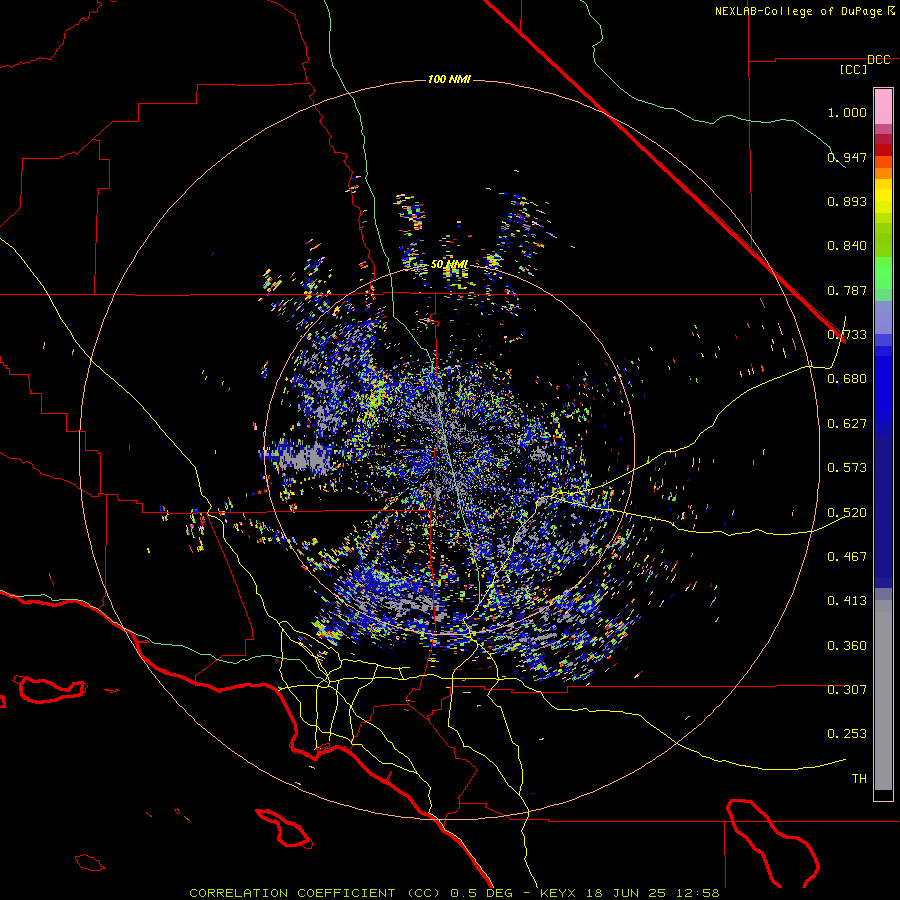The width and height of the screenshot is (900, 900).
Task: Click the 0.947 scale value
Action: 847,157
